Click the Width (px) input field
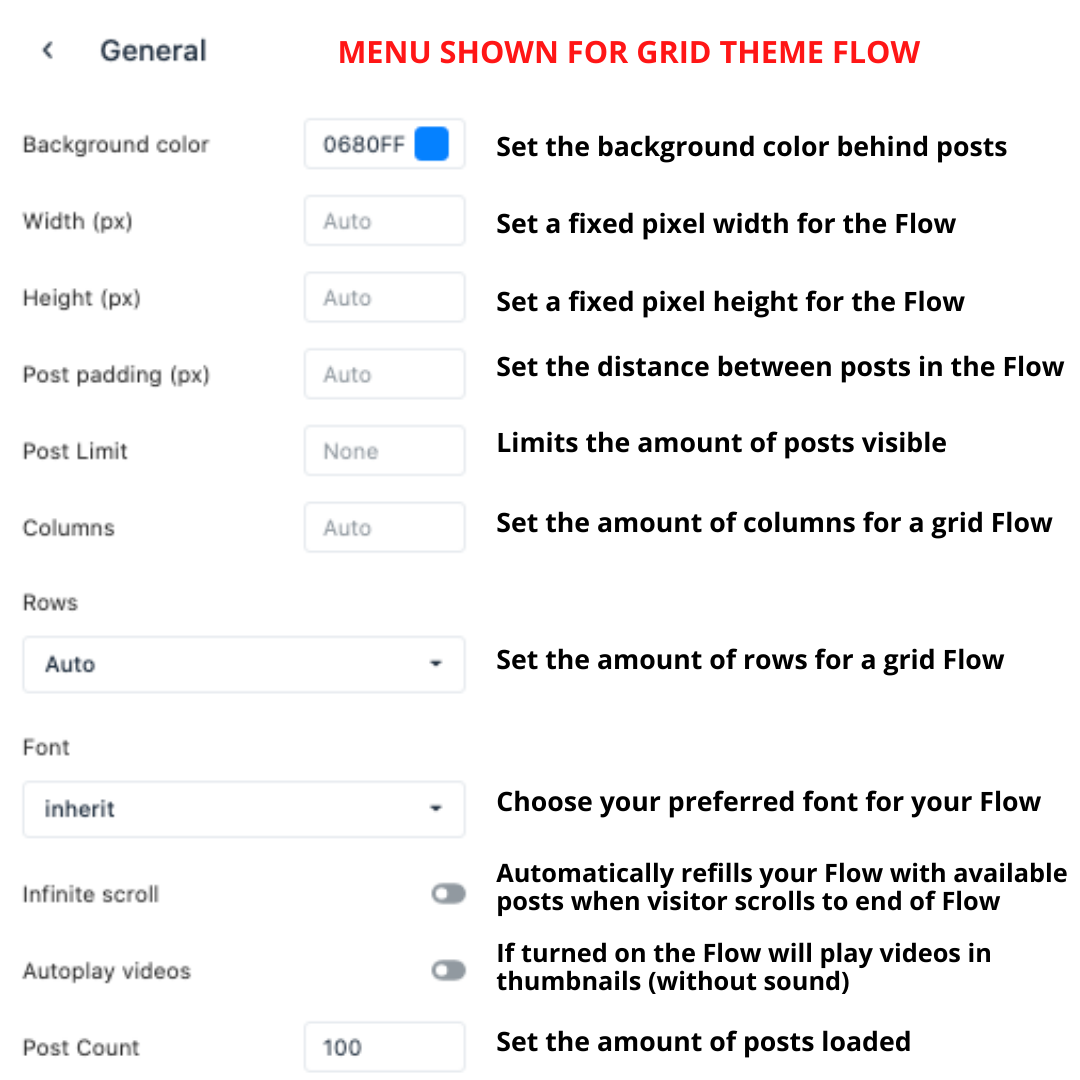This screenshot has height=1080, width=1080. point(384,221)
